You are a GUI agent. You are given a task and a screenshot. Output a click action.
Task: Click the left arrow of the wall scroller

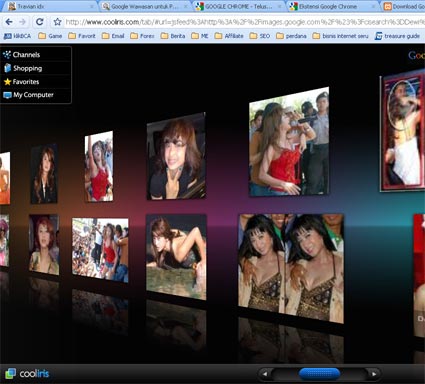[x=265, y=374]
